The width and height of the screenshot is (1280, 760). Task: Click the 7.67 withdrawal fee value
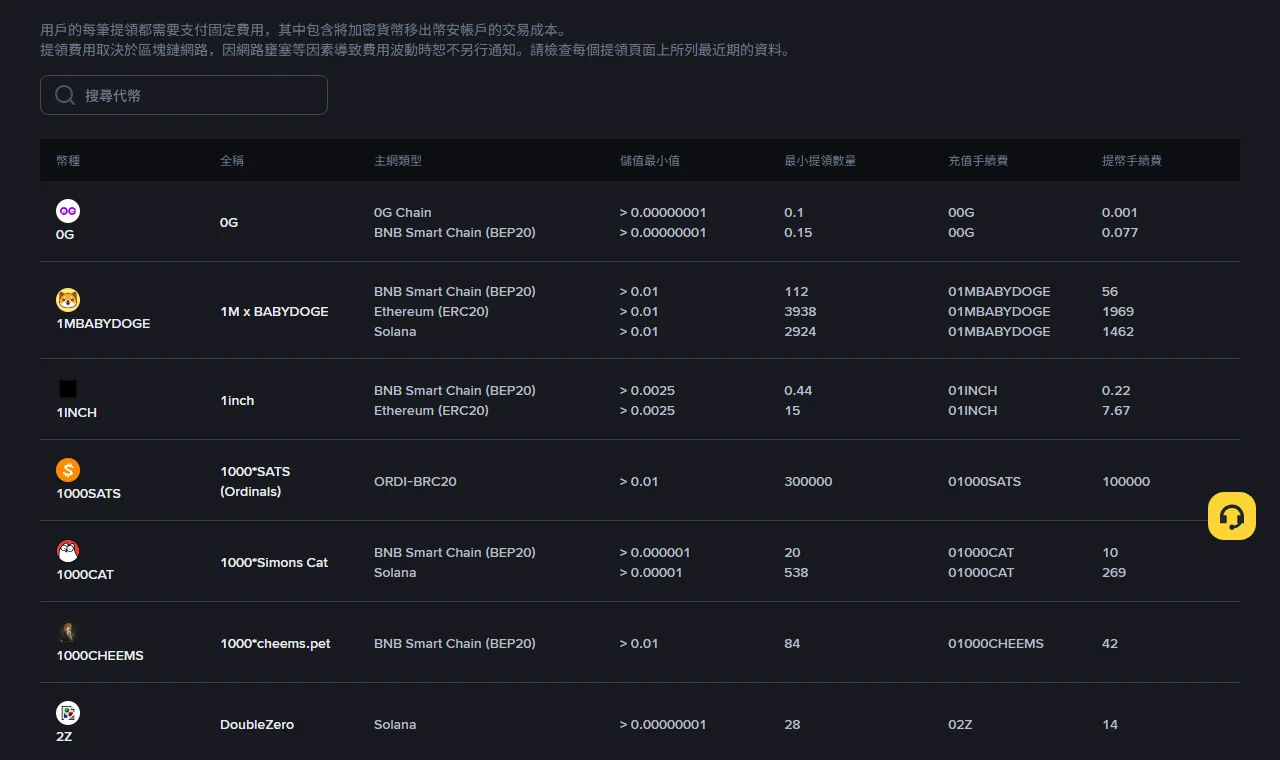(1116, 410)
